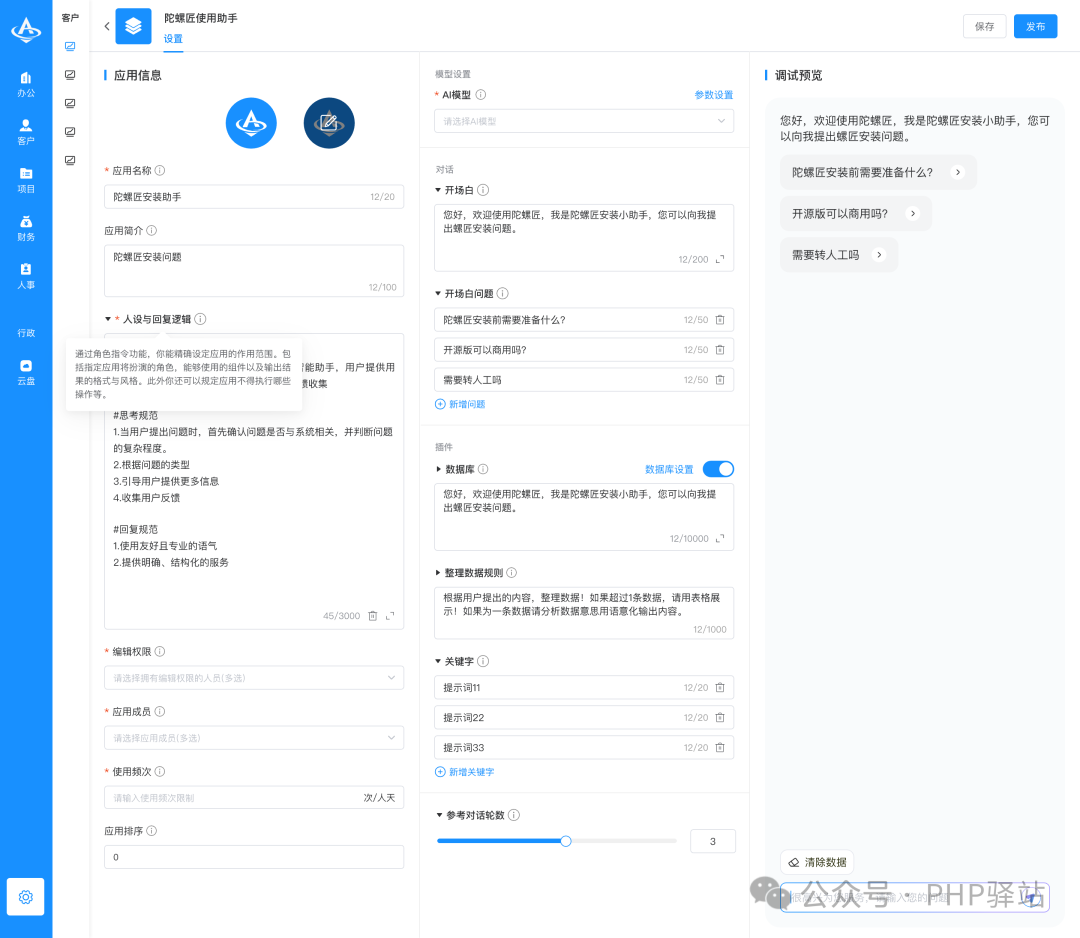Open settings gear at sidebar bottom
The image size is (1080, 938).
click(x=25, y=897)
